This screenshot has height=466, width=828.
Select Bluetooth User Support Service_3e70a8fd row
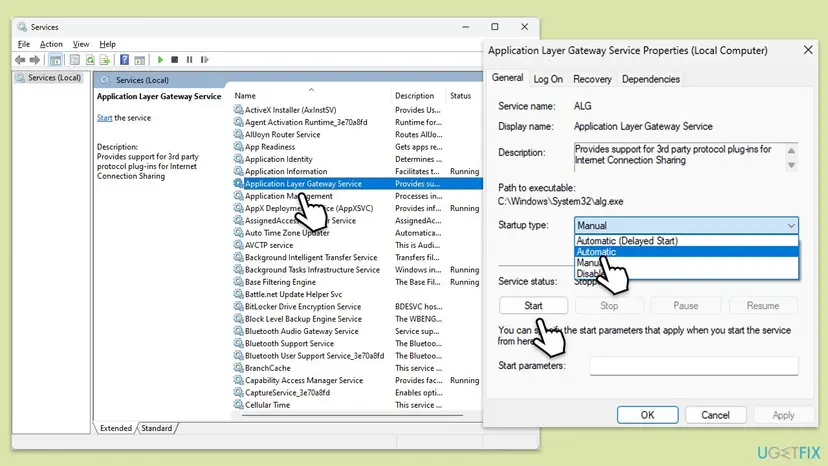[357, 356]
